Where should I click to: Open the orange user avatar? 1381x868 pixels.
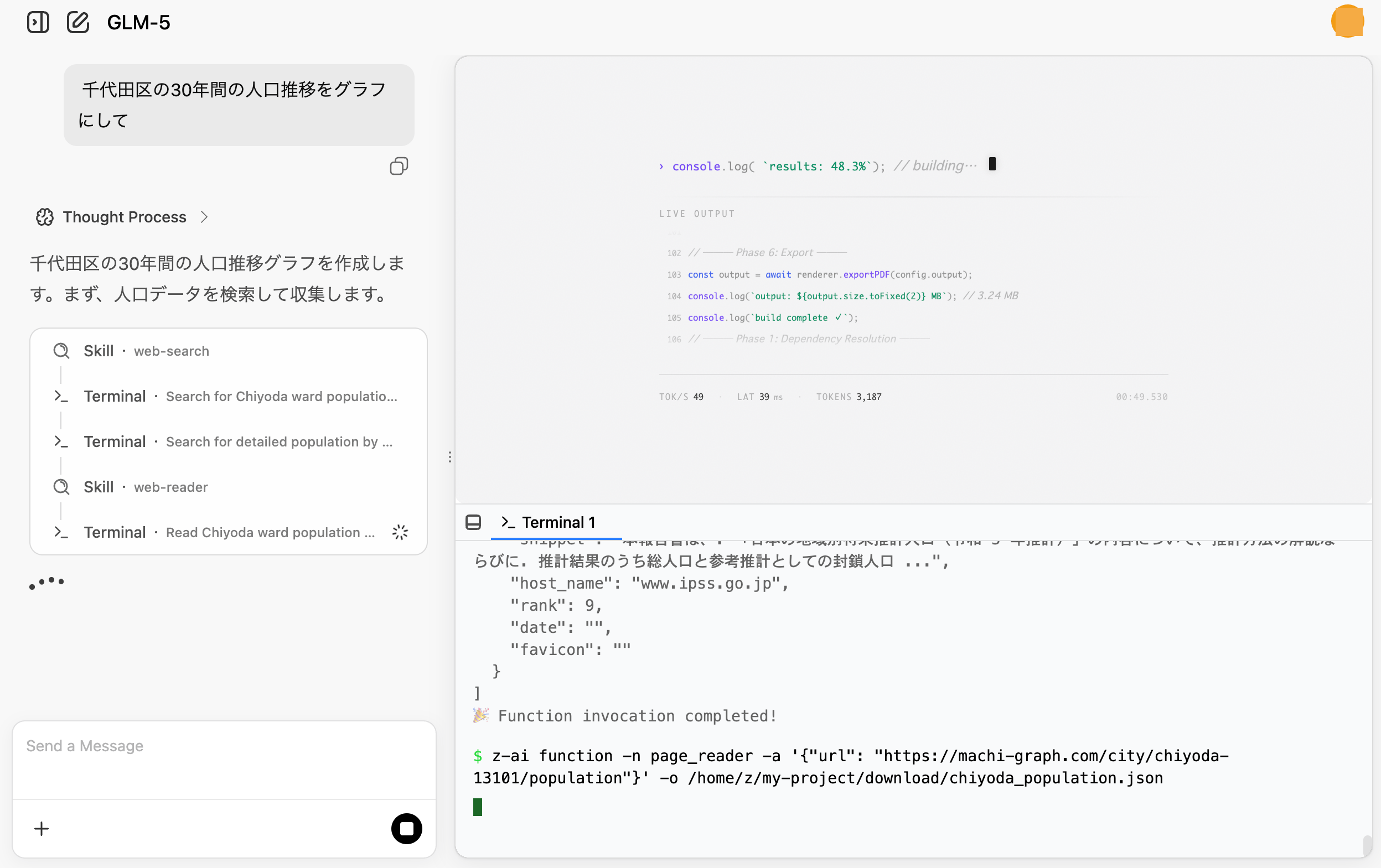pos(1347,21)
